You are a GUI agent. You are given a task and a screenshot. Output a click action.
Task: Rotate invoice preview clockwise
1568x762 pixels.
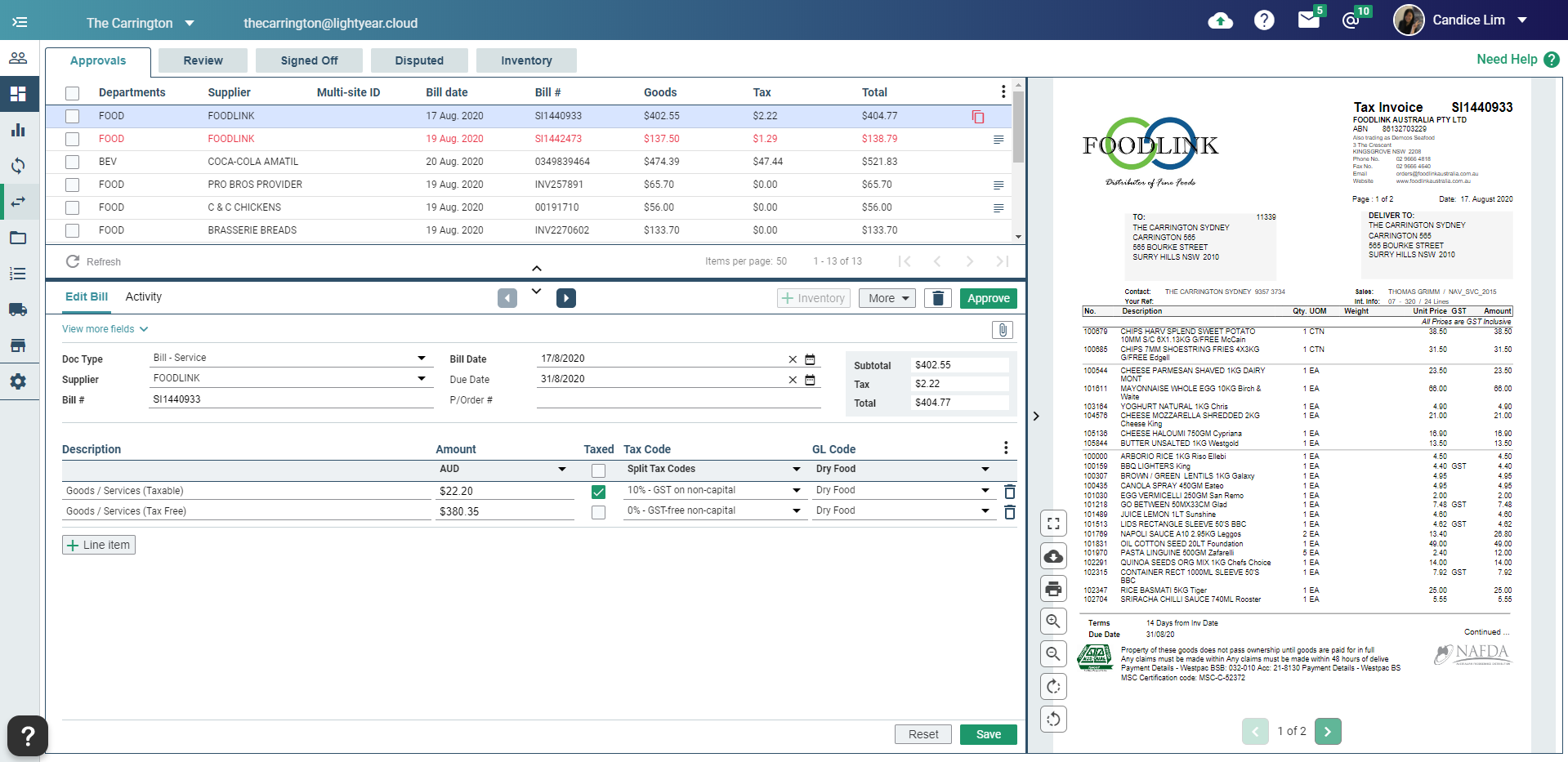1053,686
